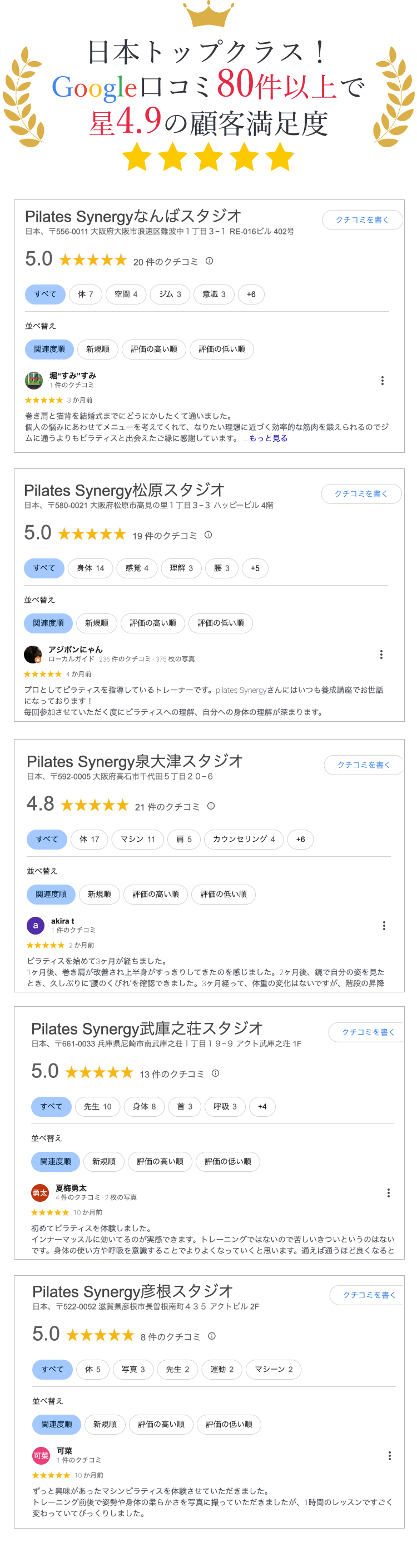Click アジポンにゃん reviewer avatar
The image size is (417, 1568).
point(32,655)
